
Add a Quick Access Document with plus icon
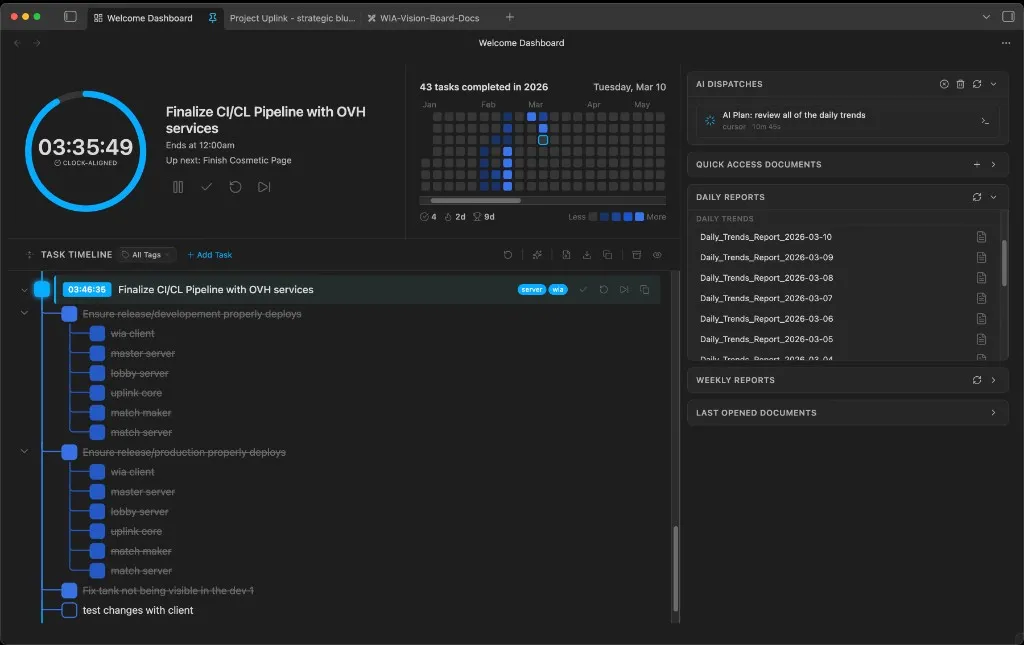pyautogui.click(x=977, y=165)
